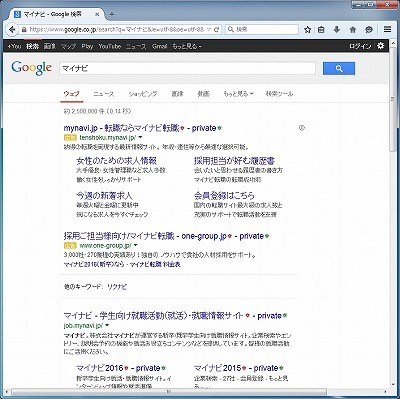Viewport: 400px width, 399px height.
Task: Open Google settings gear icon
Action: (381, 46)
